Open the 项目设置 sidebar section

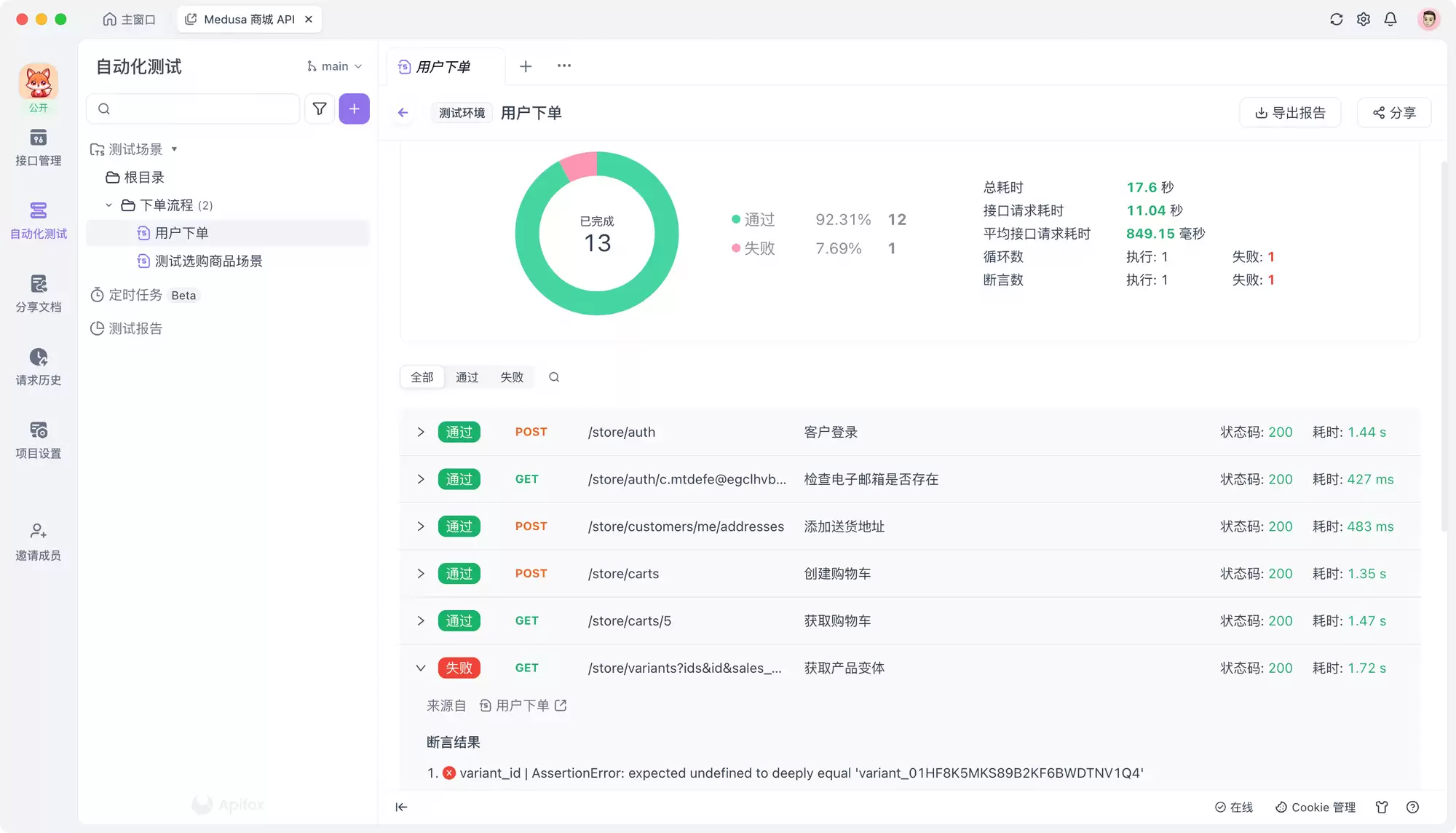pyautogui.click(x=39, y=441)
